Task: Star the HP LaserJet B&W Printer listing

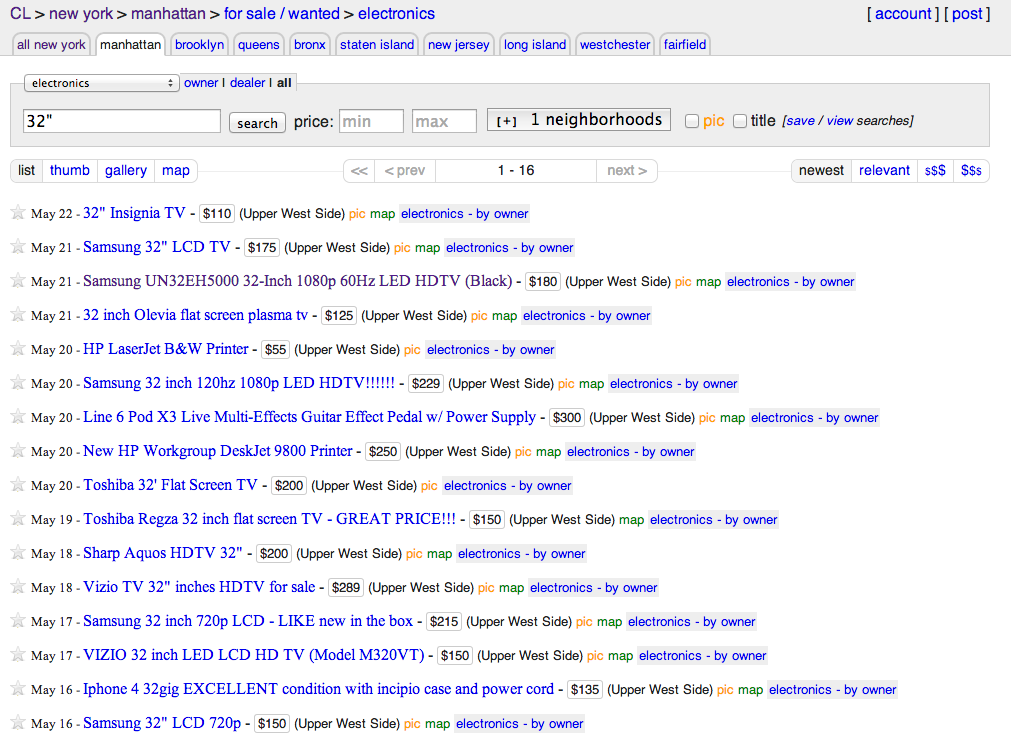Action: click(x=18, y=349)
